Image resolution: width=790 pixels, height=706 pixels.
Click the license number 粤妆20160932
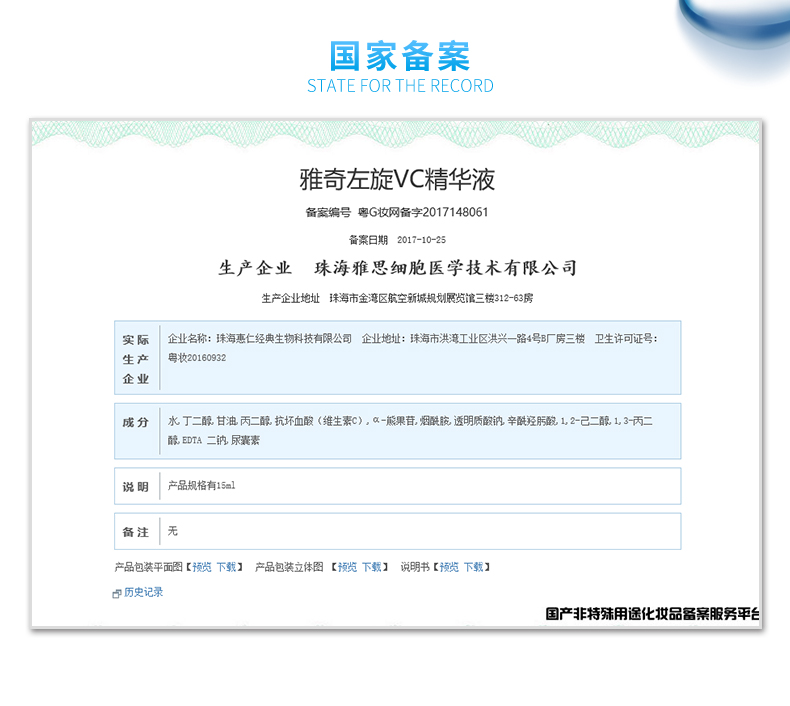(197, 358)
